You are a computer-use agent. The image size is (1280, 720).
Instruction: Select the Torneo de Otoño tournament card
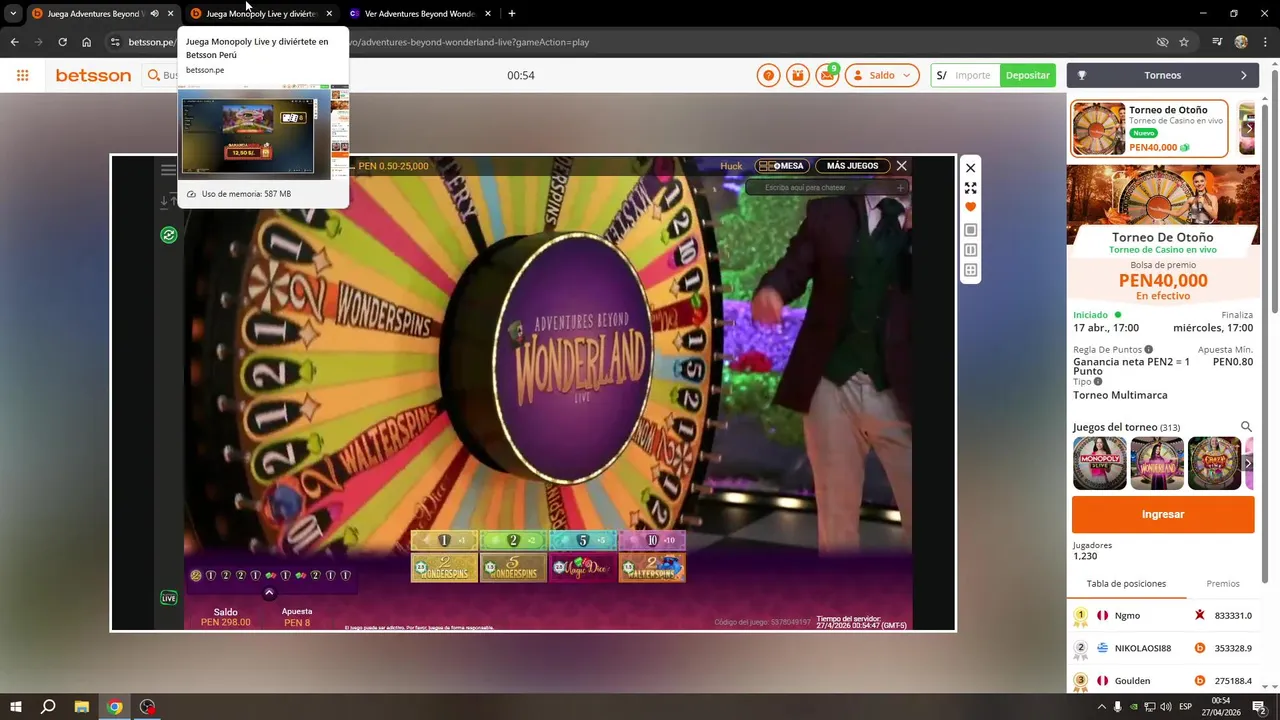(x=1149, y=129)
